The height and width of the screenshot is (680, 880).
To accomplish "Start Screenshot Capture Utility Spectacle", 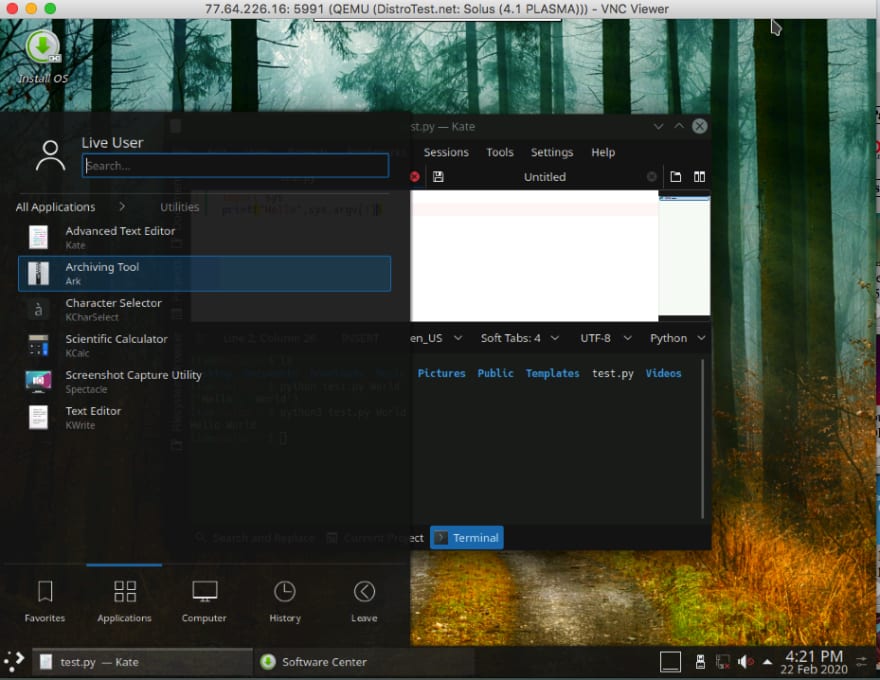I will (204, 382).
